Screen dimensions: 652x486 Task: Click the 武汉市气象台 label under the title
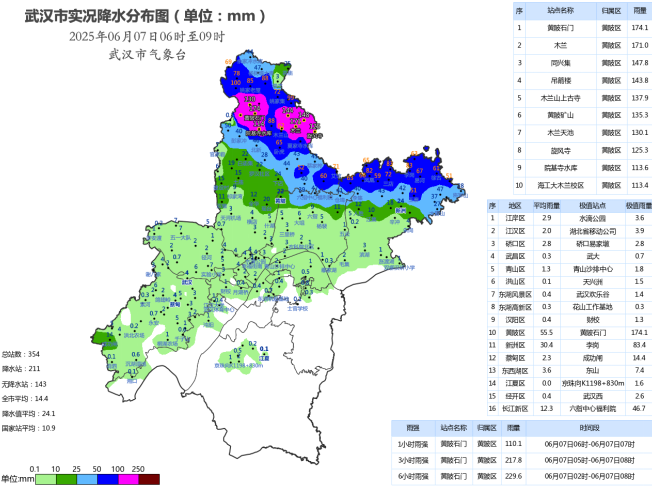(x=147, y=55)
